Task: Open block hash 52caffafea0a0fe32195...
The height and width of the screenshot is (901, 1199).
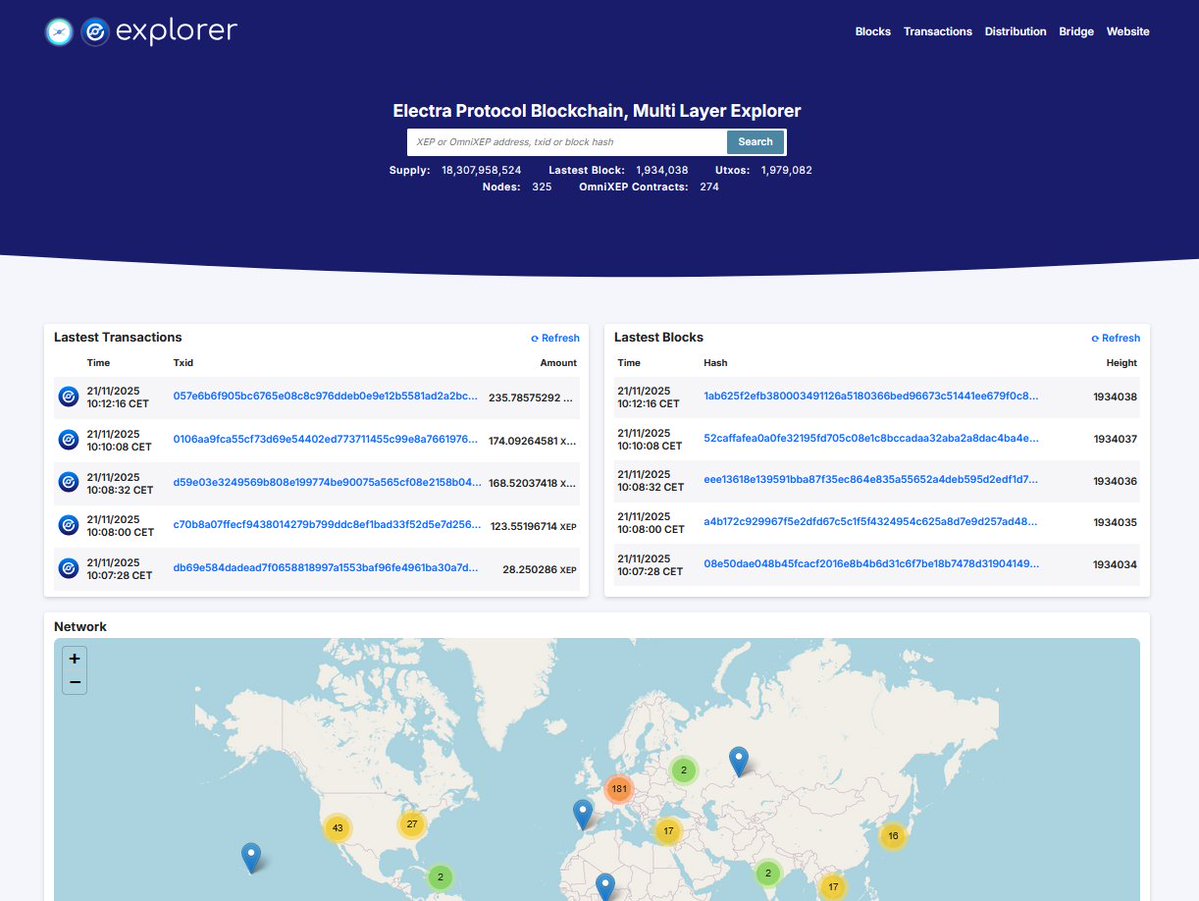Action: coord(871,438)
